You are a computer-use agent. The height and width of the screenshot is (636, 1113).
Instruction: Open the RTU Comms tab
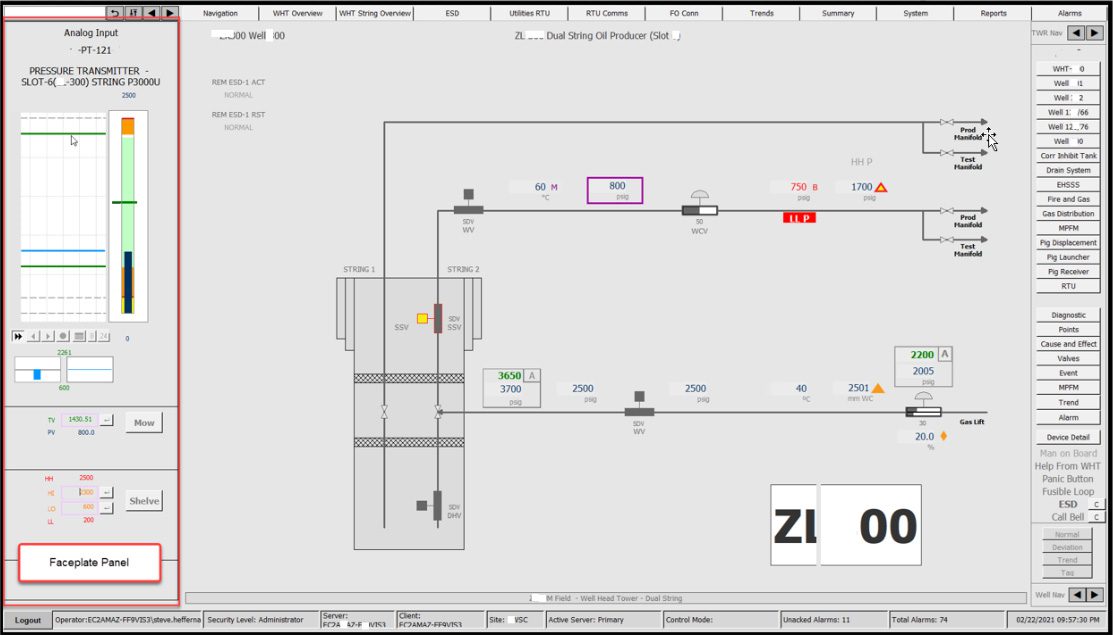tap(607, 13)
